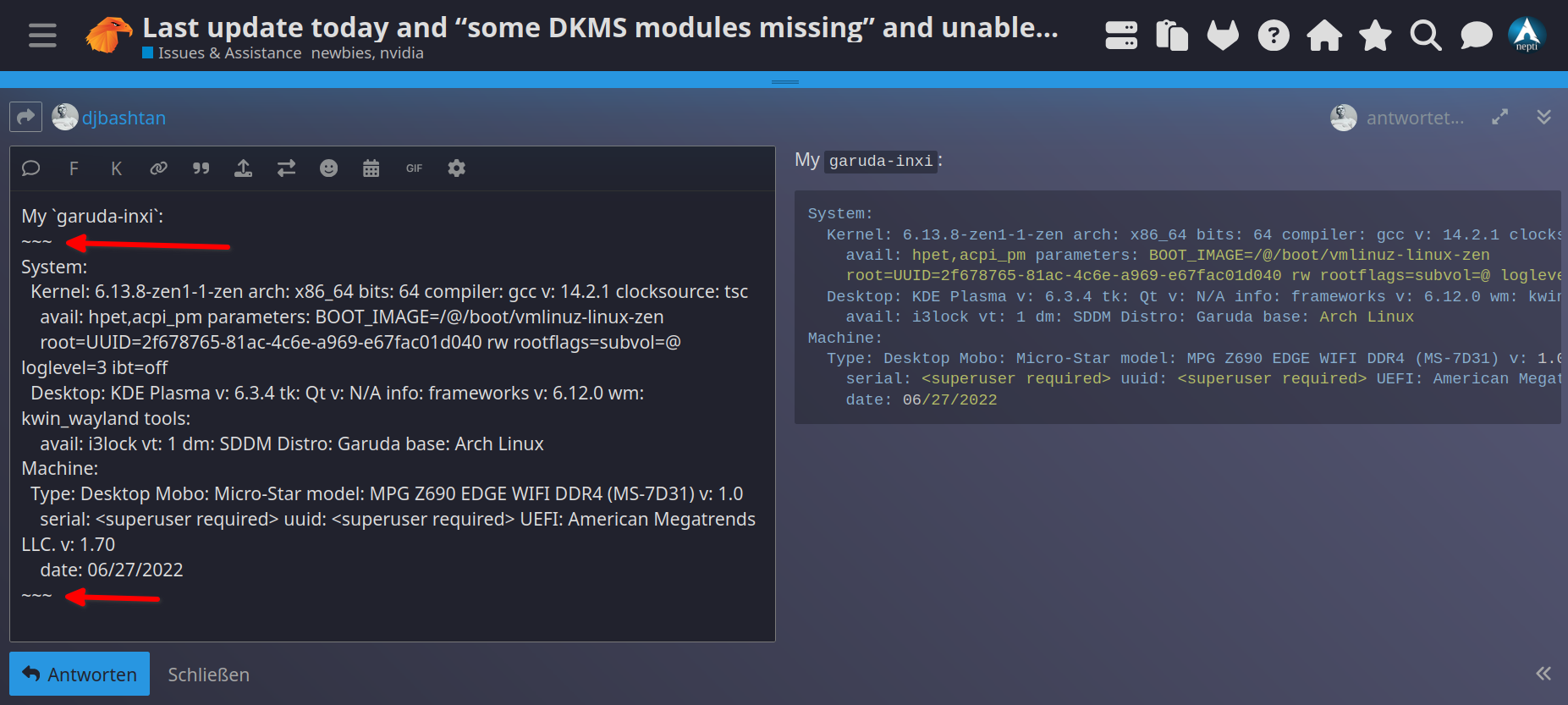This screenshot has height=705, width=1568.
Task: Hide preview pane with double left chevron
Action: click(1543, 674)
